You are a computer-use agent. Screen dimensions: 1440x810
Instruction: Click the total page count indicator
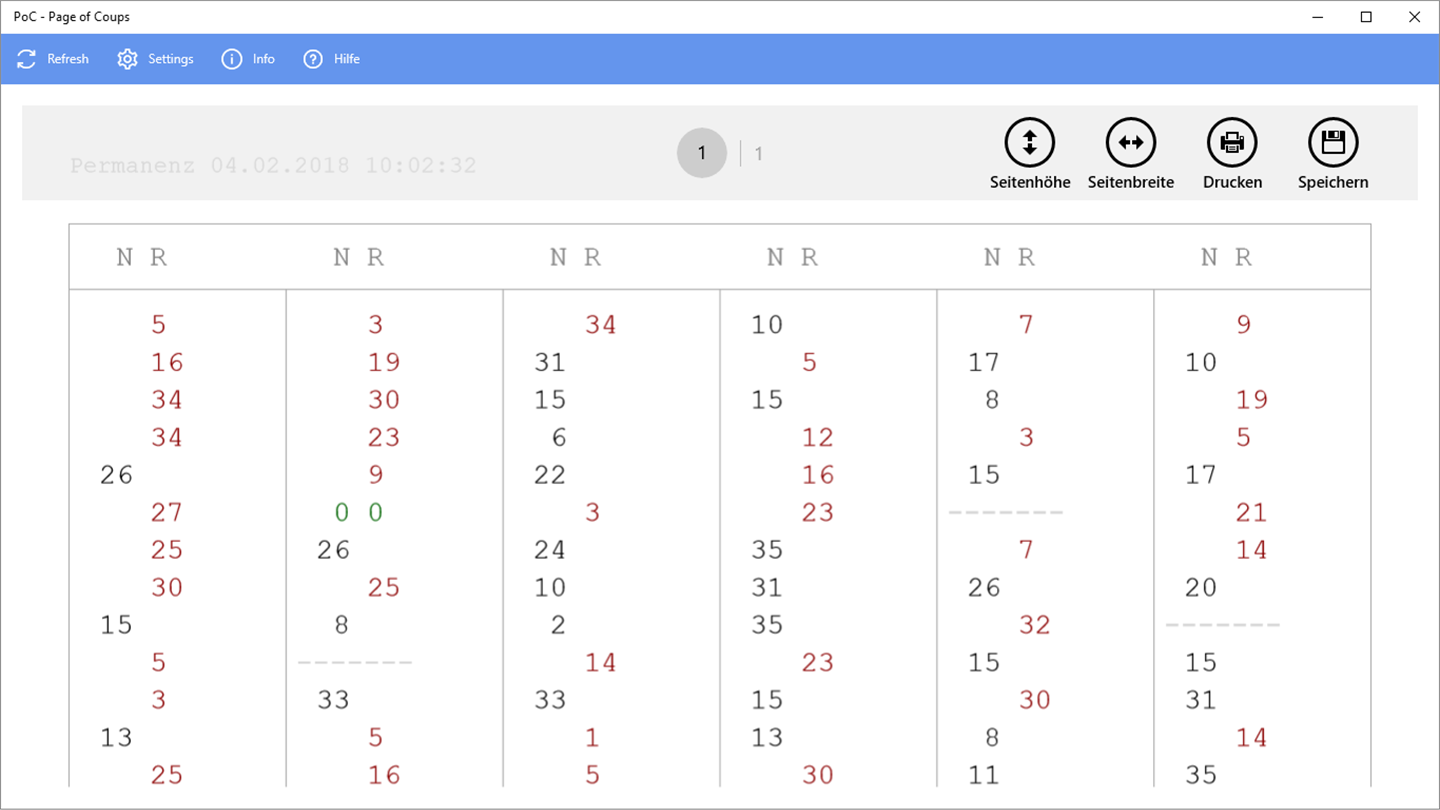point(759,154)
